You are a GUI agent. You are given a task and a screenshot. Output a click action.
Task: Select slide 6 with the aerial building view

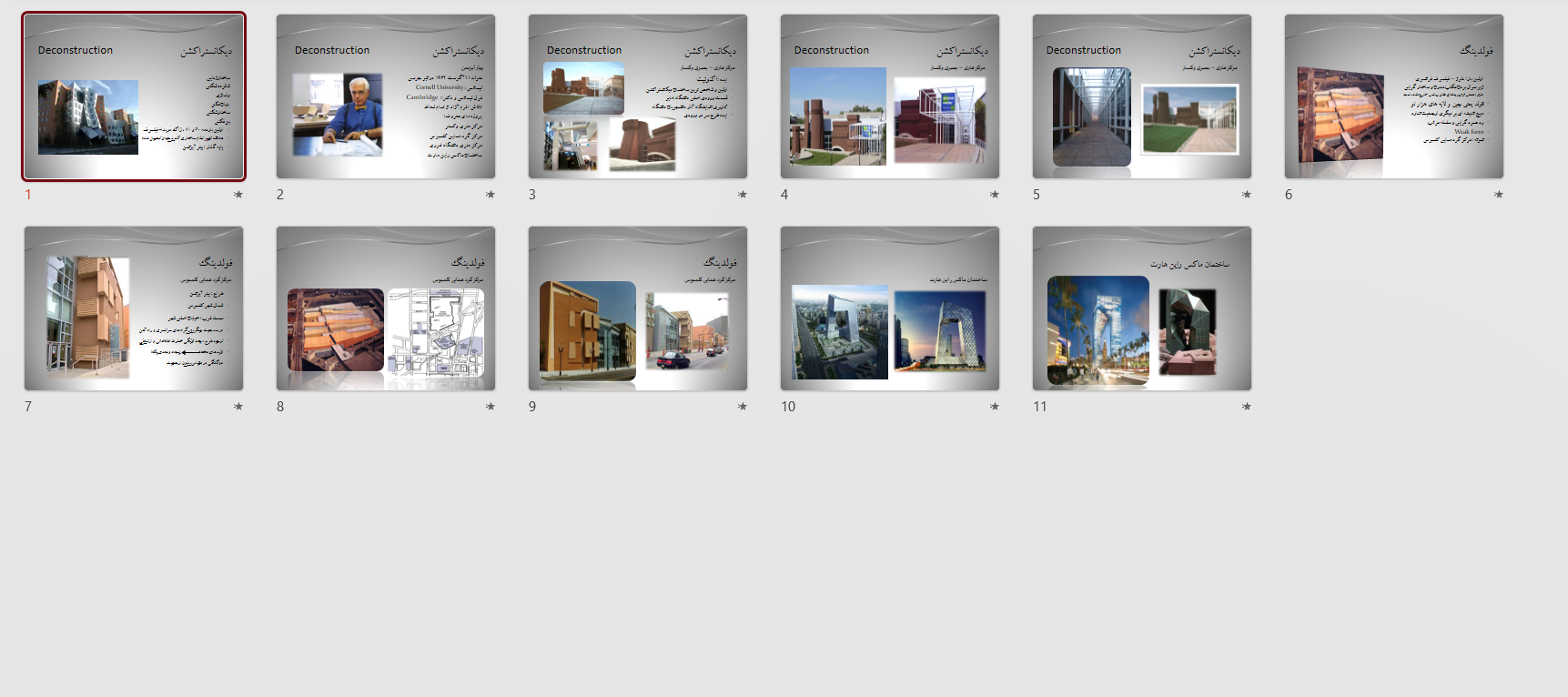tap(1394, 96)
